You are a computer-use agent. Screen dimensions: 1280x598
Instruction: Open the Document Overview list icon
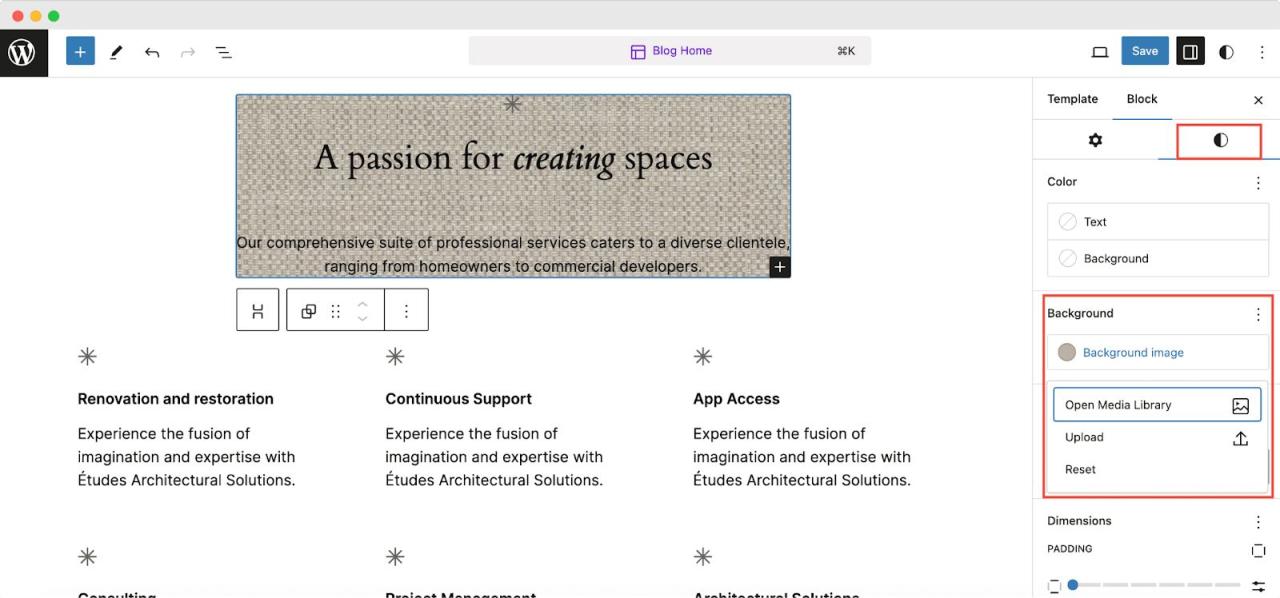224,52
